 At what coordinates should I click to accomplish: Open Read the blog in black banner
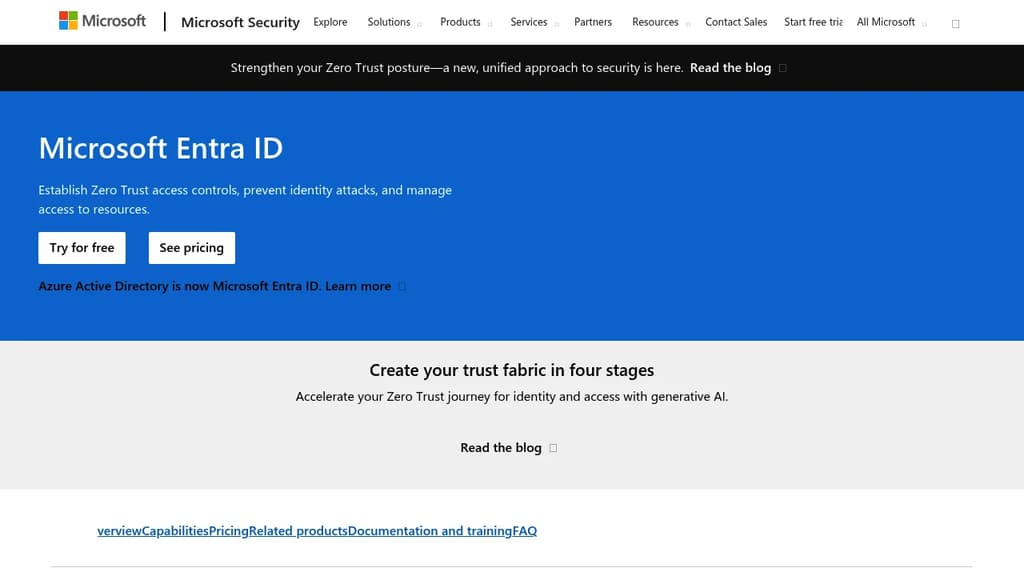tap(738, 68)
